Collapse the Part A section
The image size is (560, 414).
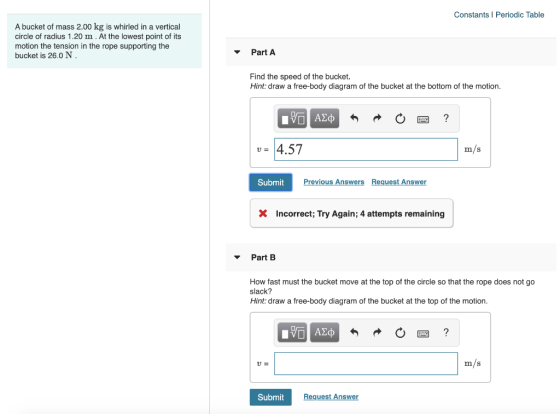coord(237,52)
